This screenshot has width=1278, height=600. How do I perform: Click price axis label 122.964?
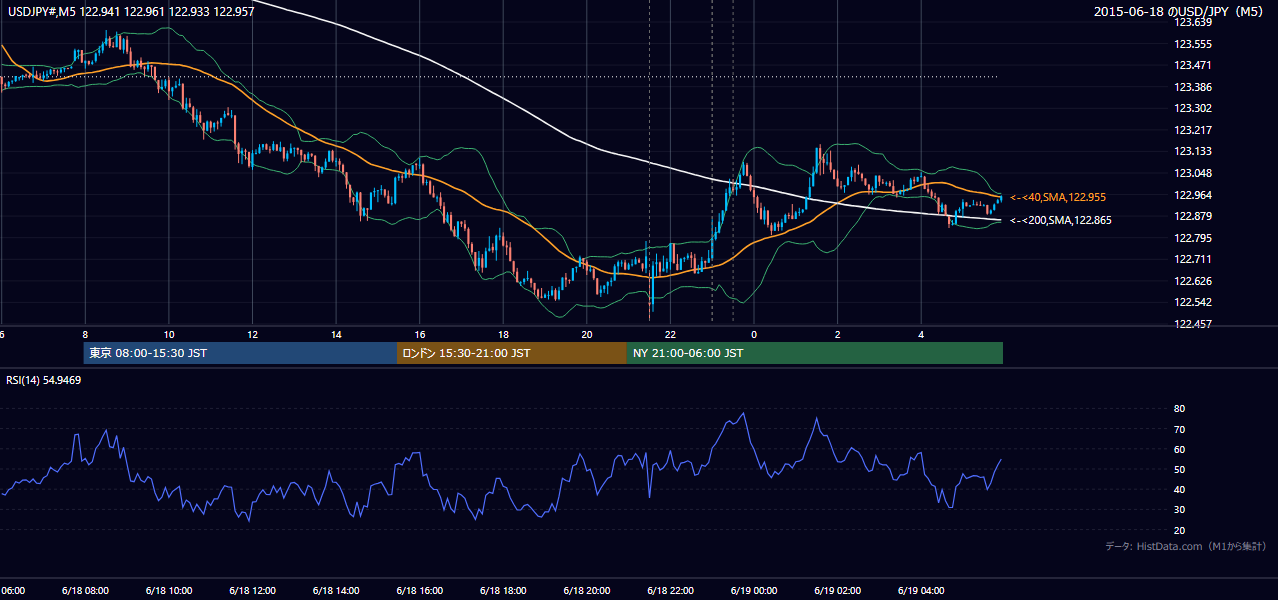tap(1195, 195)
